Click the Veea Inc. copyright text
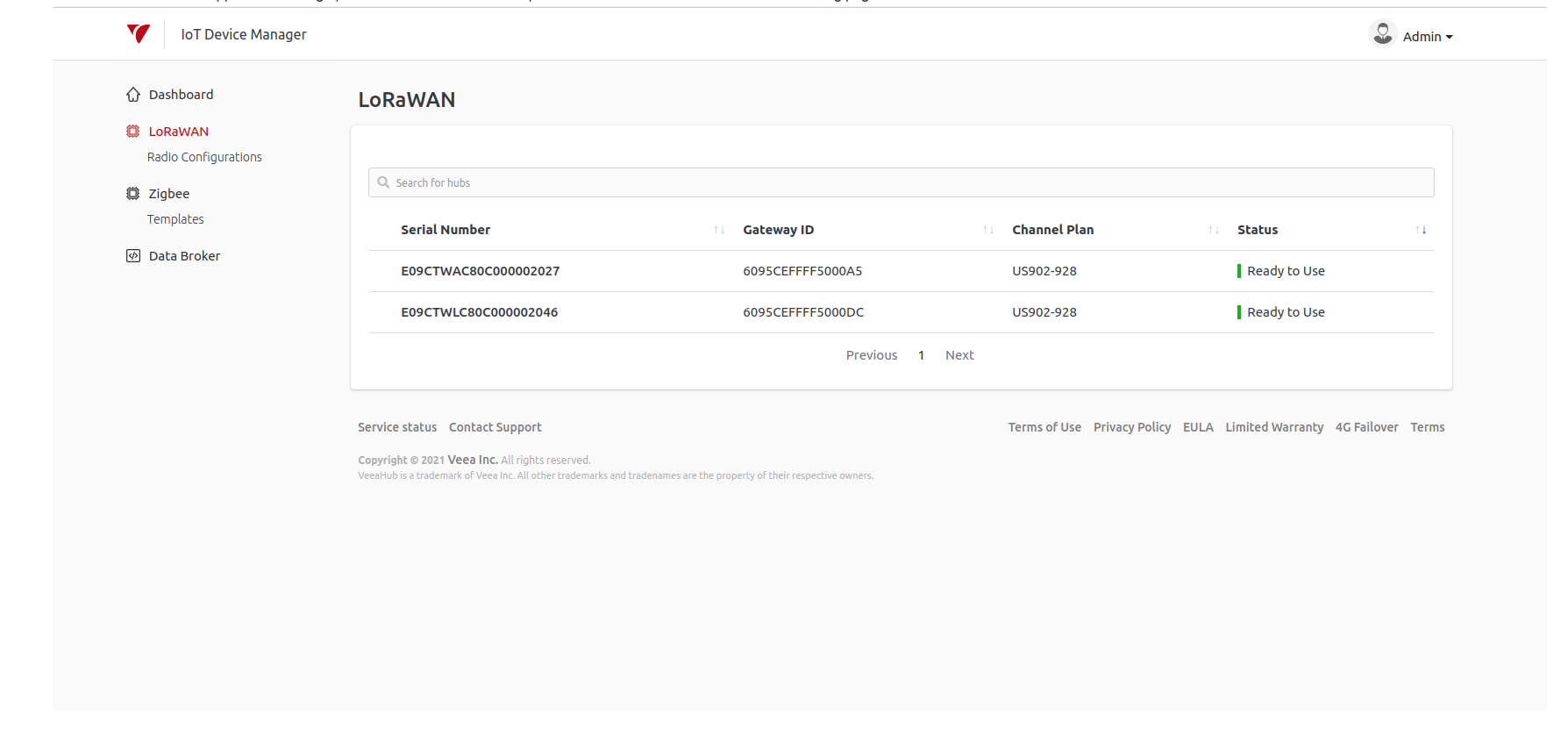This screenshot has height=735, width=1568. coord(473,460)
